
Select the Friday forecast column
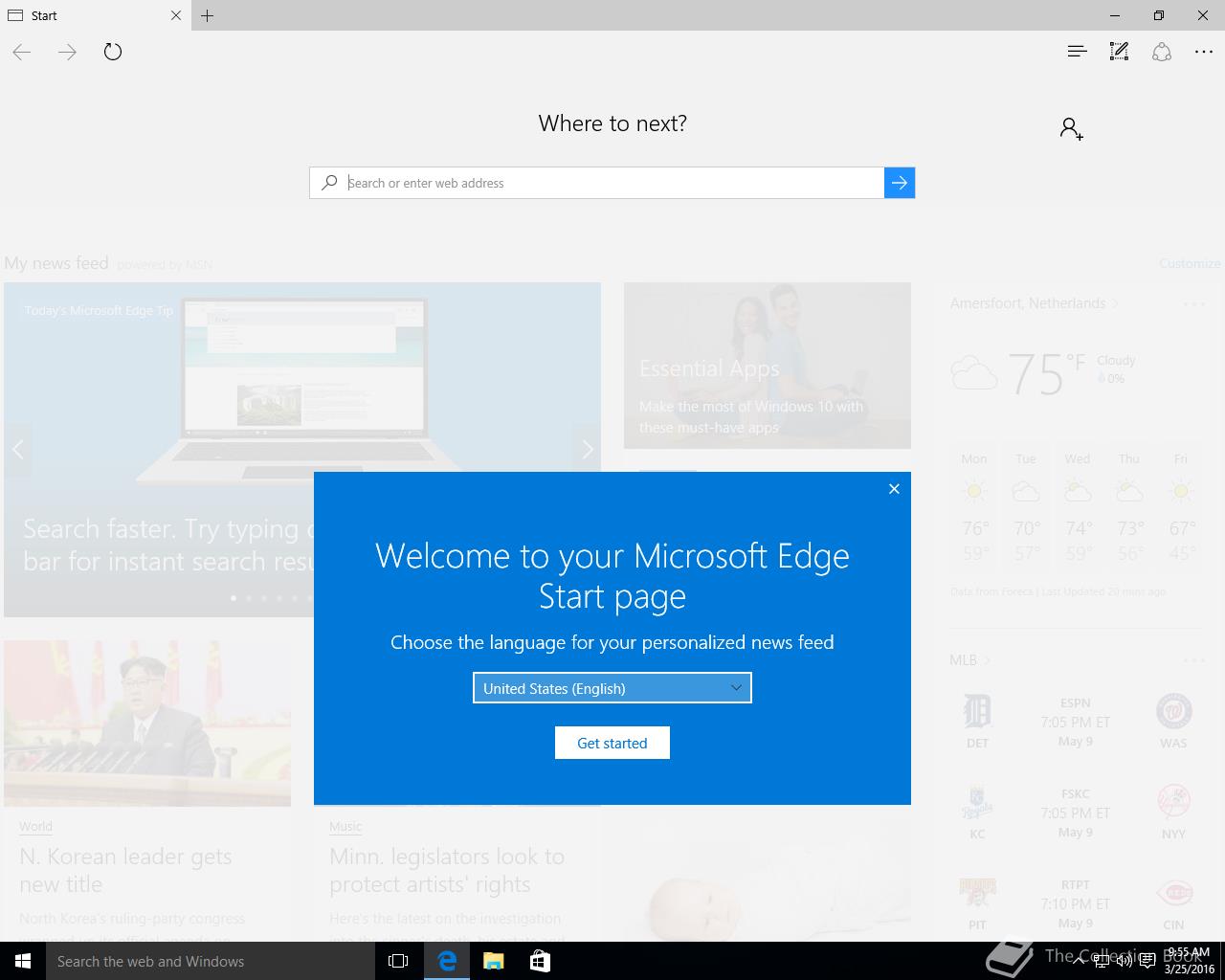[x=1181, y=509]
